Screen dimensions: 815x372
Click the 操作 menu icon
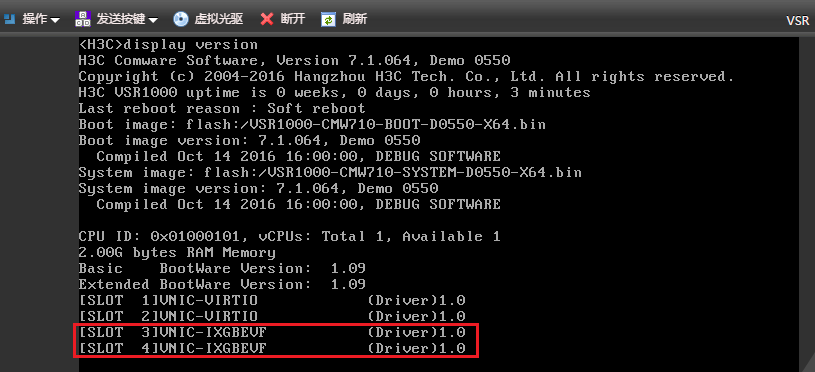tap(10, 19)
